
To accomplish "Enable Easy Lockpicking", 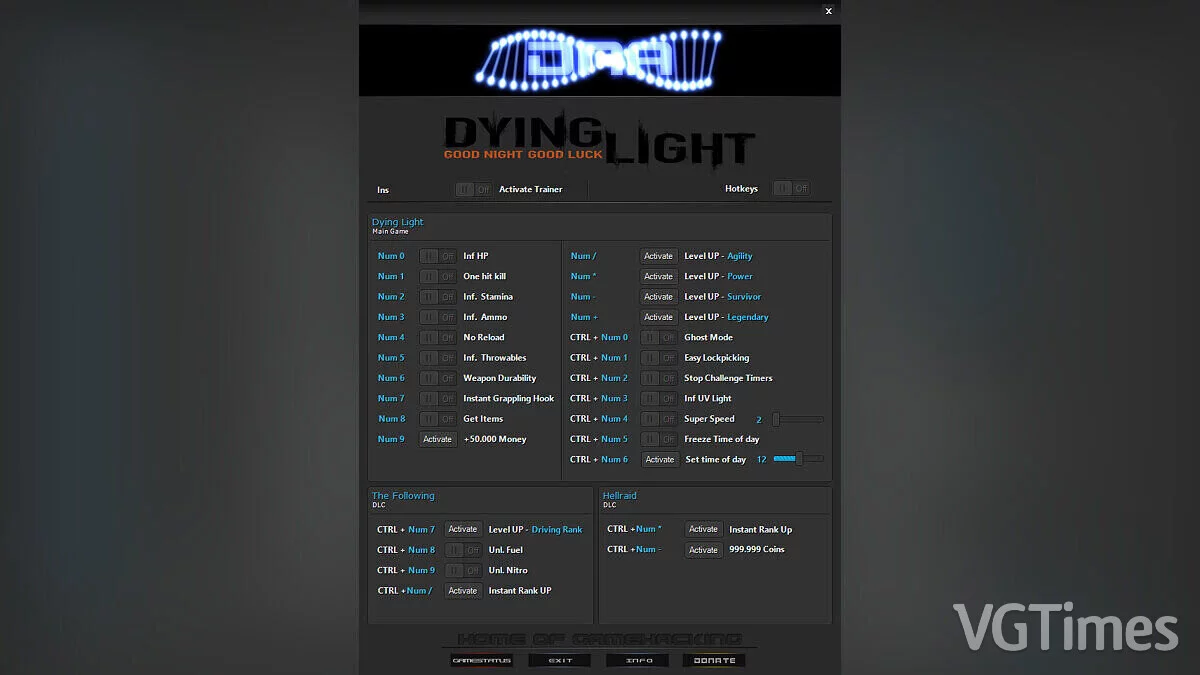I will click(658, 357).
